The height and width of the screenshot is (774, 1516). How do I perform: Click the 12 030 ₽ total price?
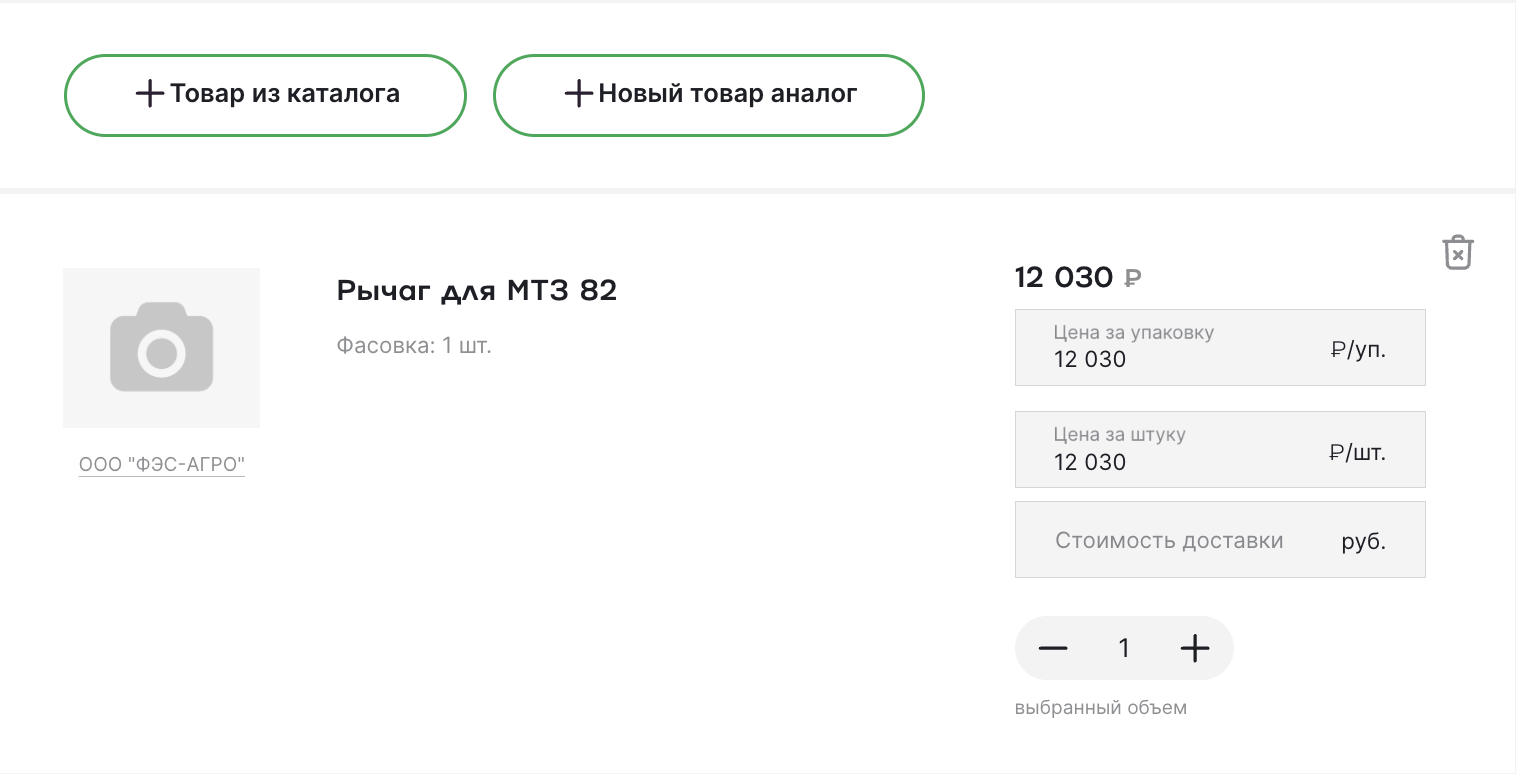(1078, 277)
